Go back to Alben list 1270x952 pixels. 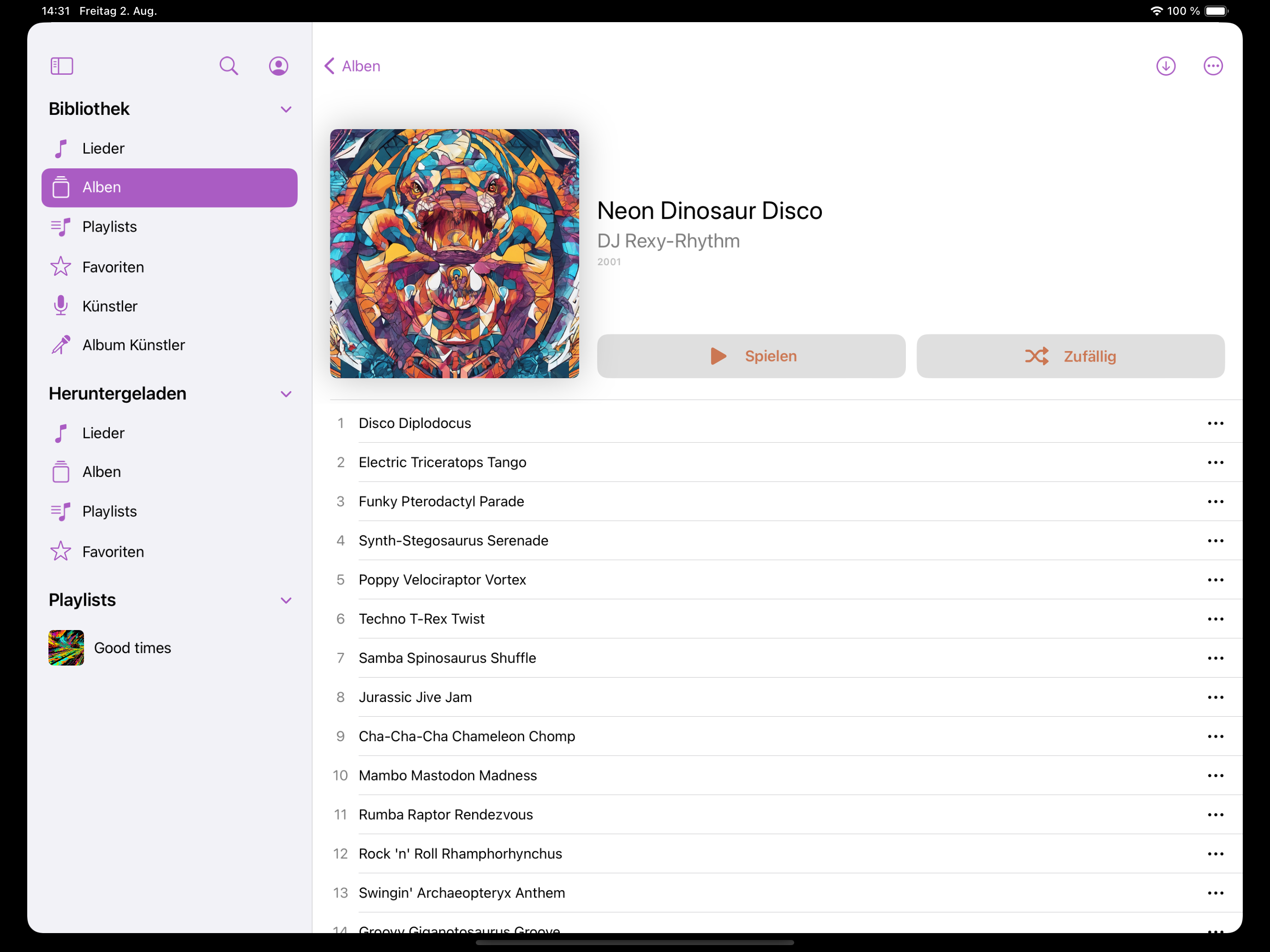pyautogui.click(x=353, y=66)
